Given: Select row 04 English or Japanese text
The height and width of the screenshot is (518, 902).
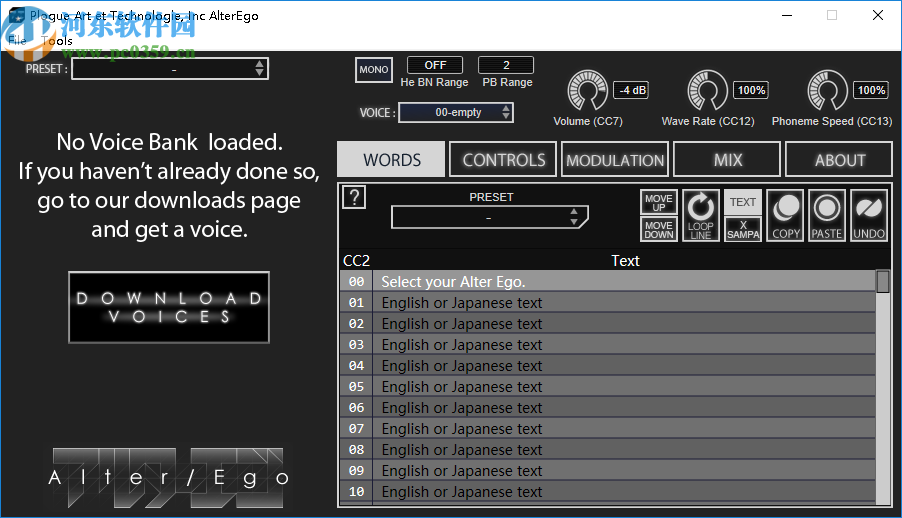Looking at the screenshot, I should point(607,365).
